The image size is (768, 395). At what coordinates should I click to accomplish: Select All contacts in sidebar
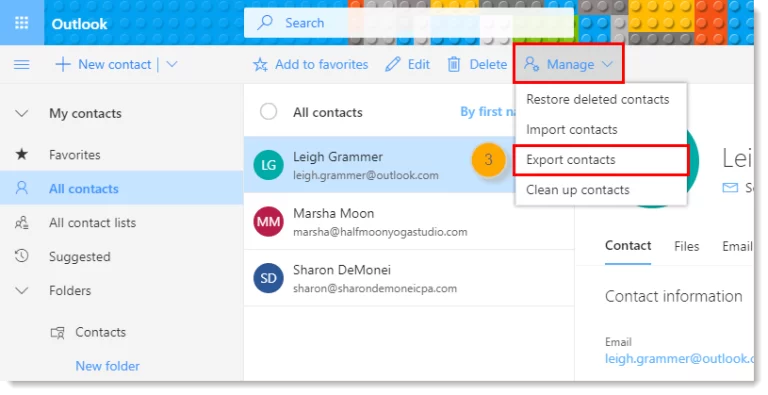121,188
